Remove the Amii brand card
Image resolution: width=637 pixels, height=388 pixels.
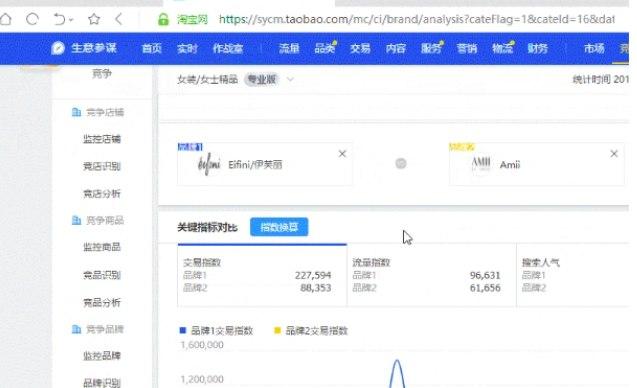614,154
